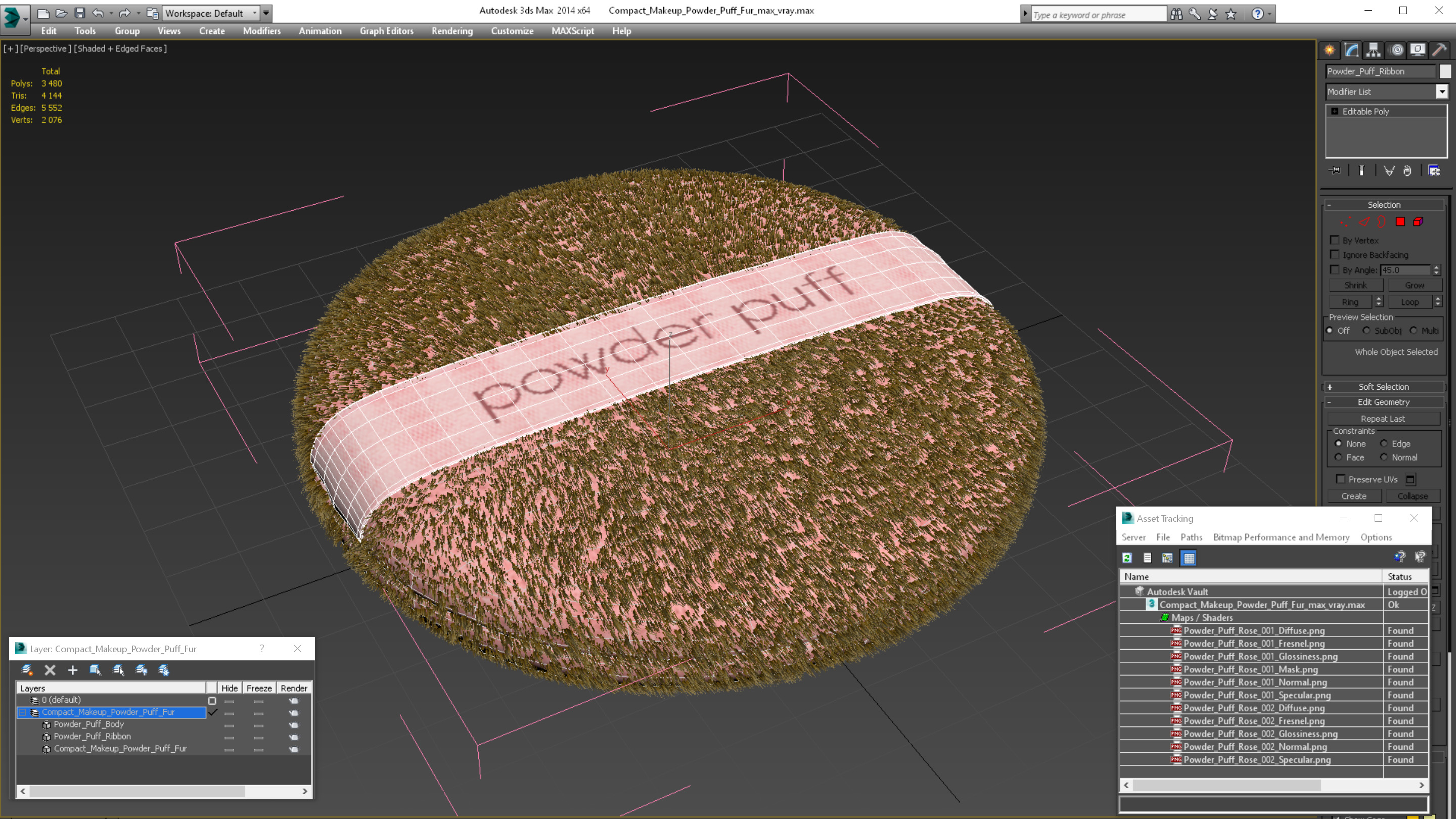Open the Workspace Default dropdown
The image size is (1456, 819).
209,13
